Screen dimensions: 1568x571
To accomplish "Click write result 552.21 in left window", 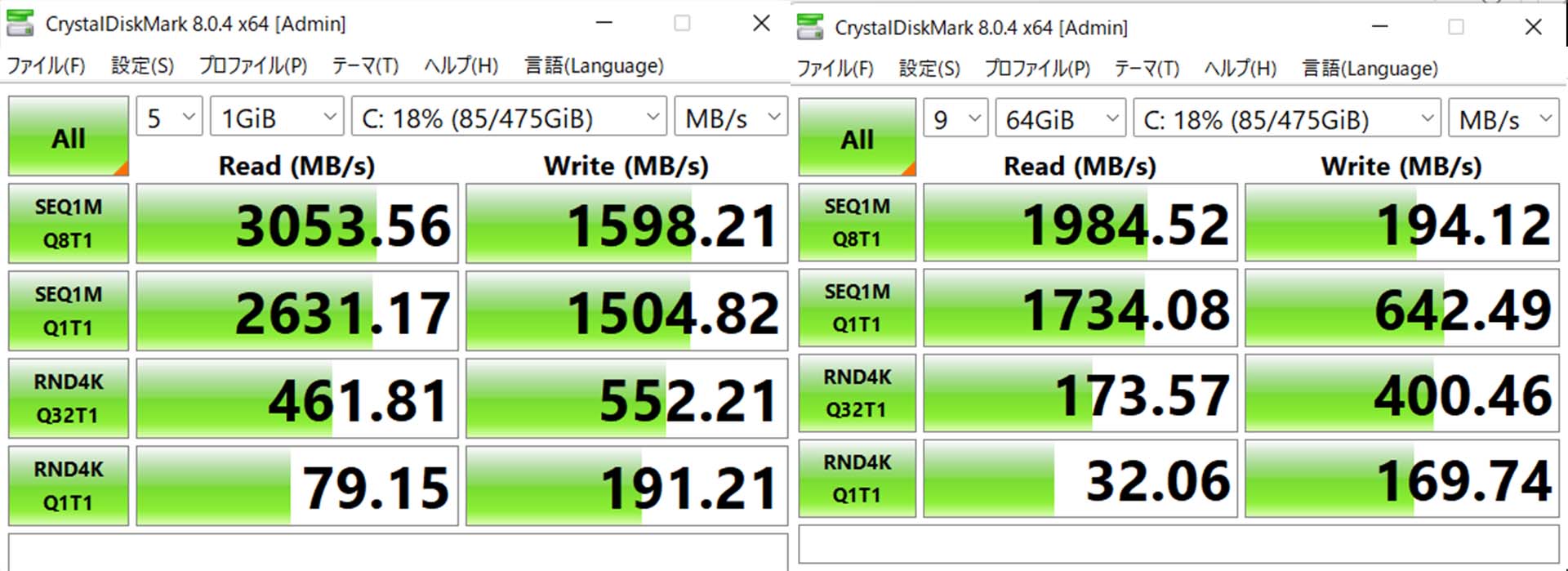I will point(626,398).
